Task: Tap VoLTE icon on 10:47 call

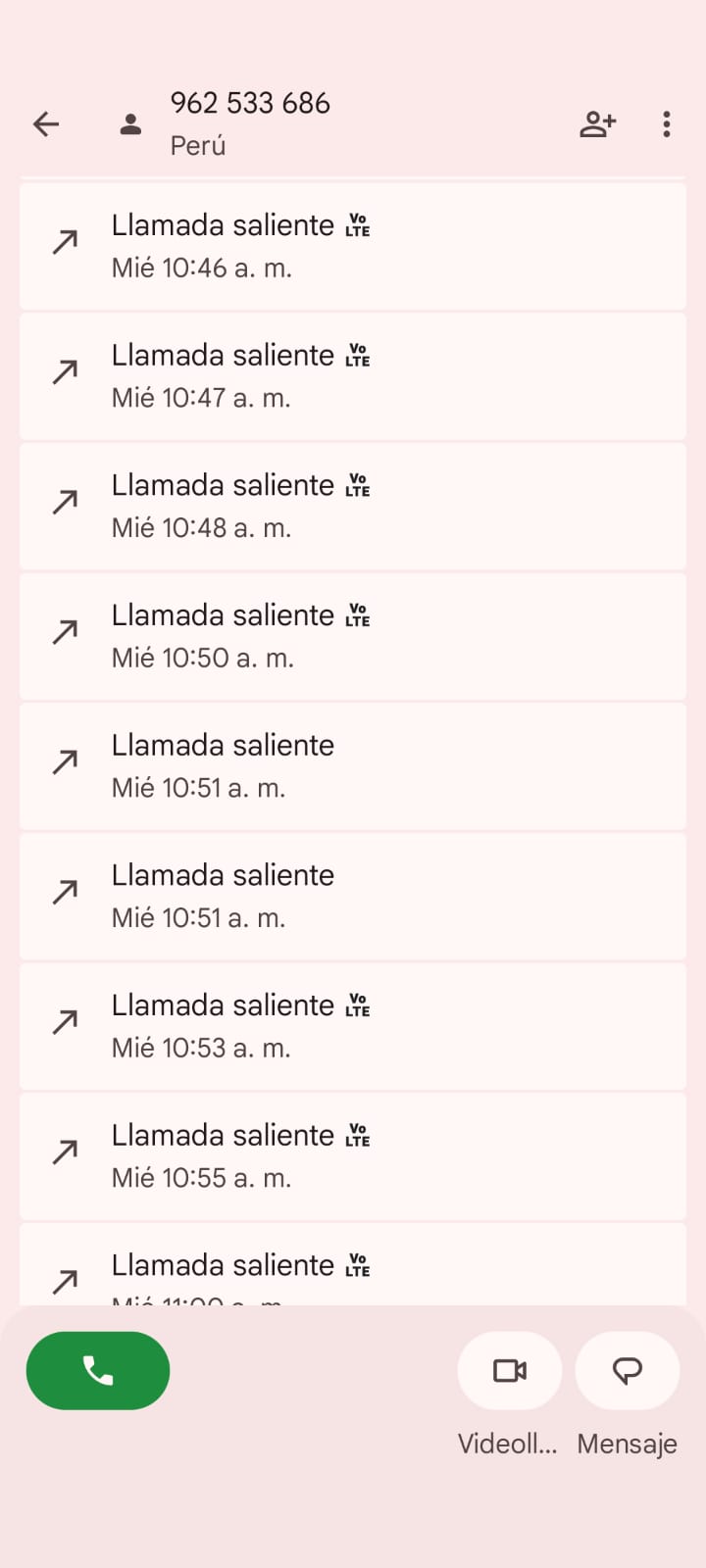Action: pos(358,356)
